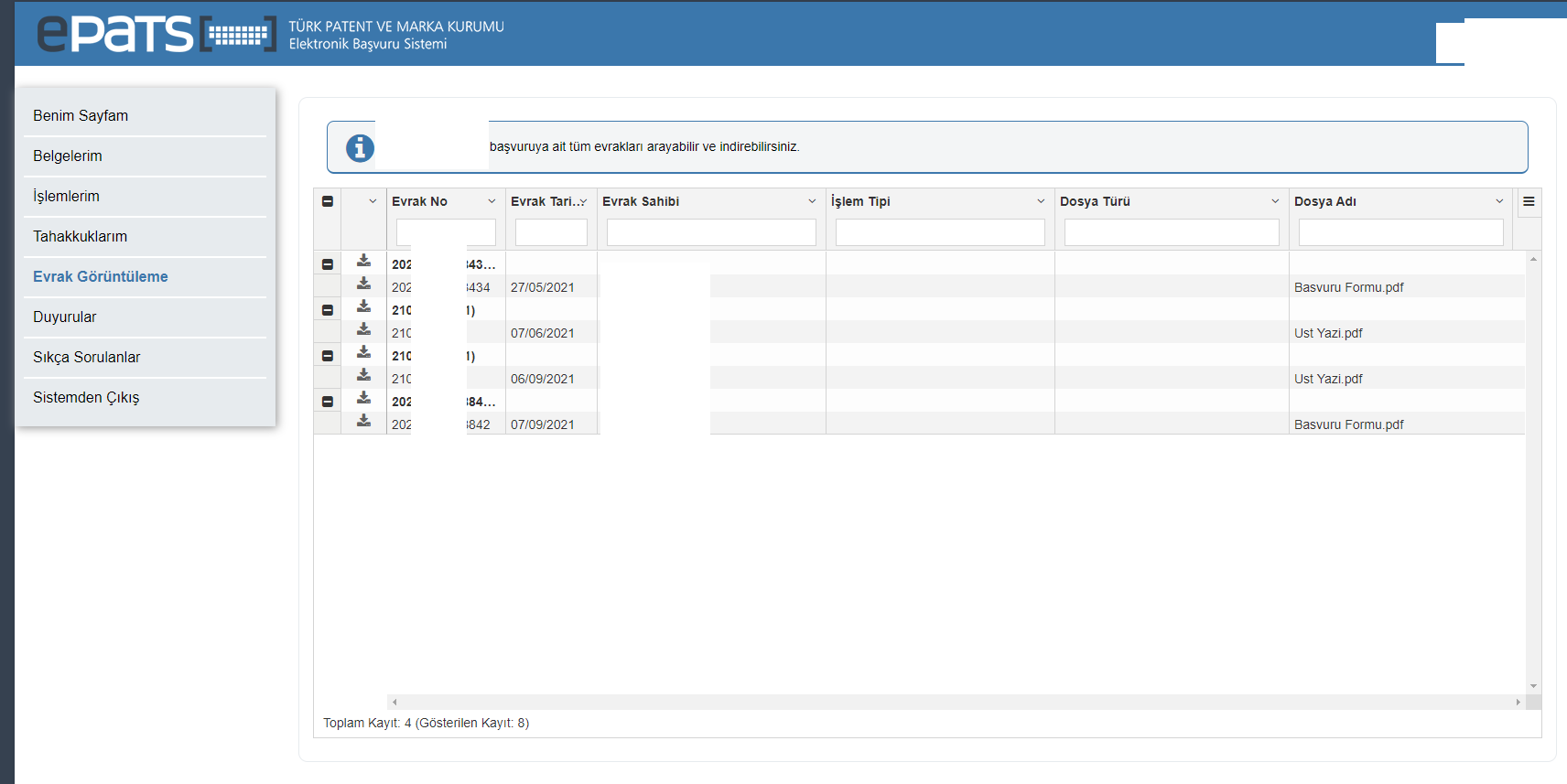Viewport: 1567px width, 784px height.
Task: Collapse the group above the 07/06/2021 row
Action: [x=328, y=310]
